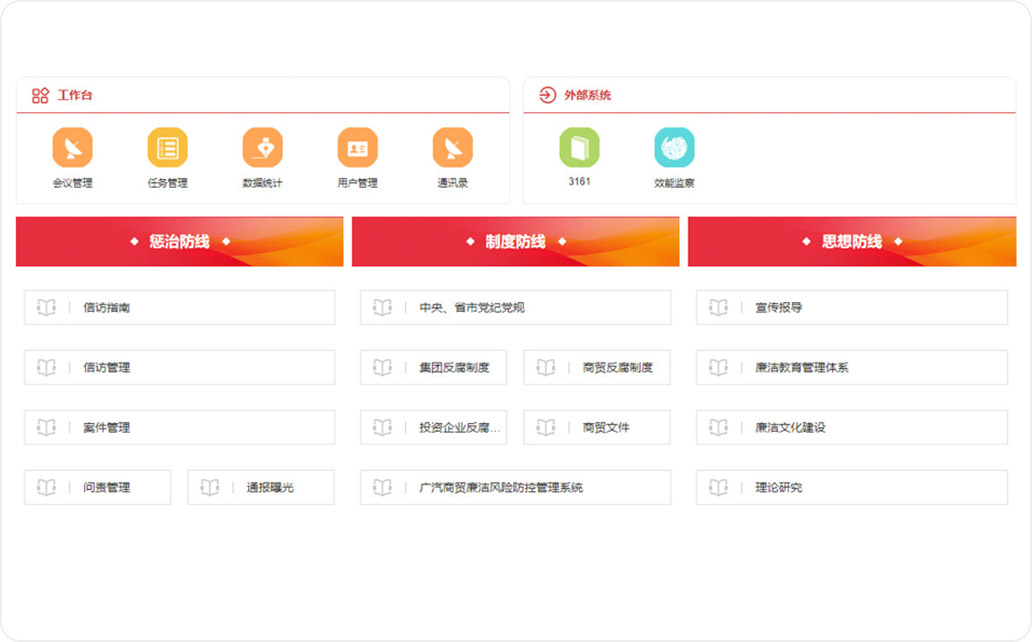
Task: Click the 外部系统 arrow icon
Action: (547, 96)
